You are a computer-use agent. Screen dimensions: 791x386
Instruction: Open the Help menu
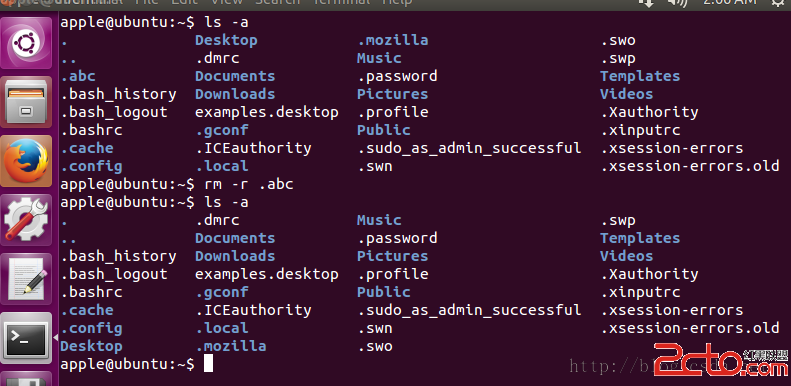point(397,3)
